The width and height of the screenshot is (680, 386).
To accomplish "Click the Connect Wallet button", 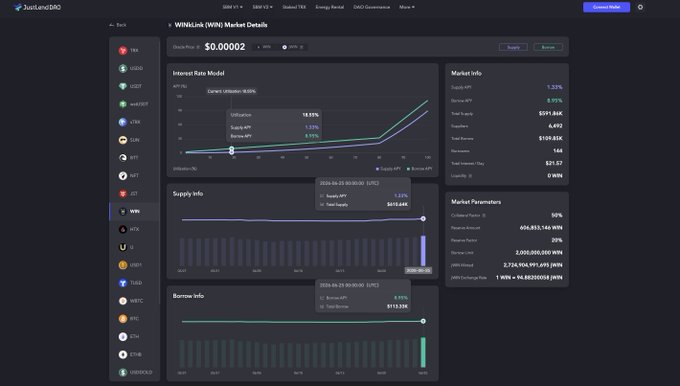I will [606, 7].
